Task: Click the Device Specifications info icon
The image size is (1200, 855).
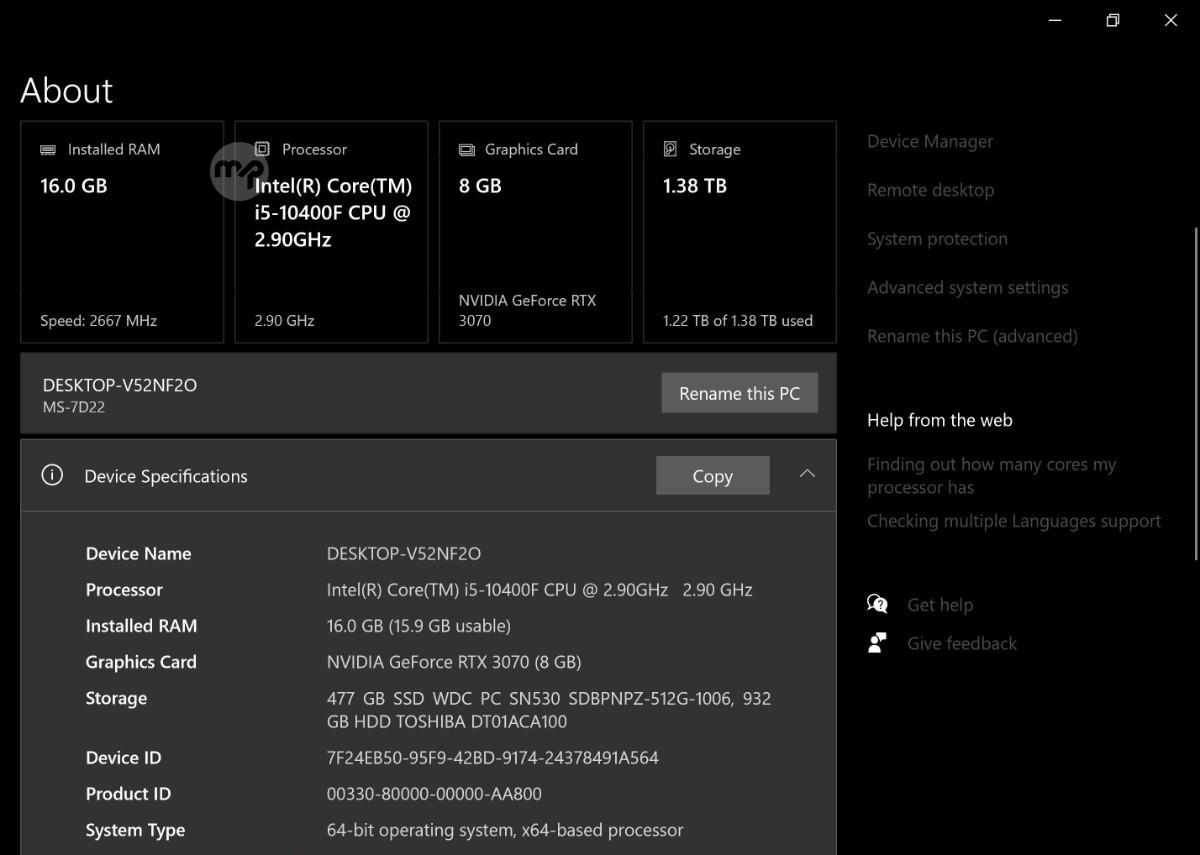Action: click(x=52, y=475)
